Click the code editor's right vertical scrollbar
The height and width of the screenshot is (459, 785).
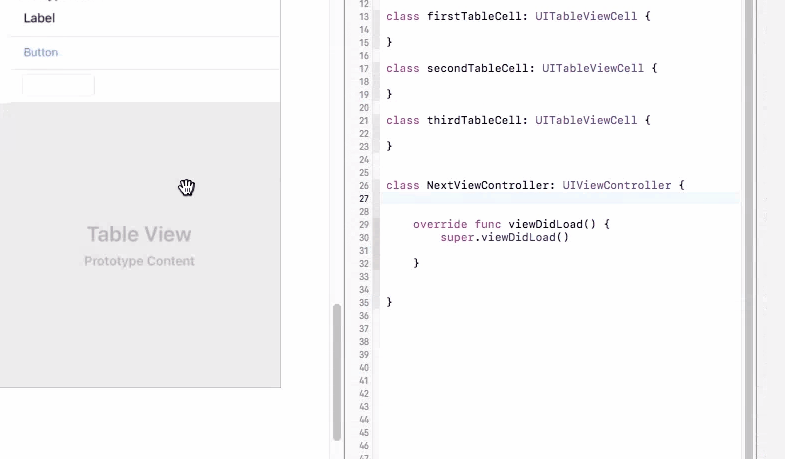(748, 229)
